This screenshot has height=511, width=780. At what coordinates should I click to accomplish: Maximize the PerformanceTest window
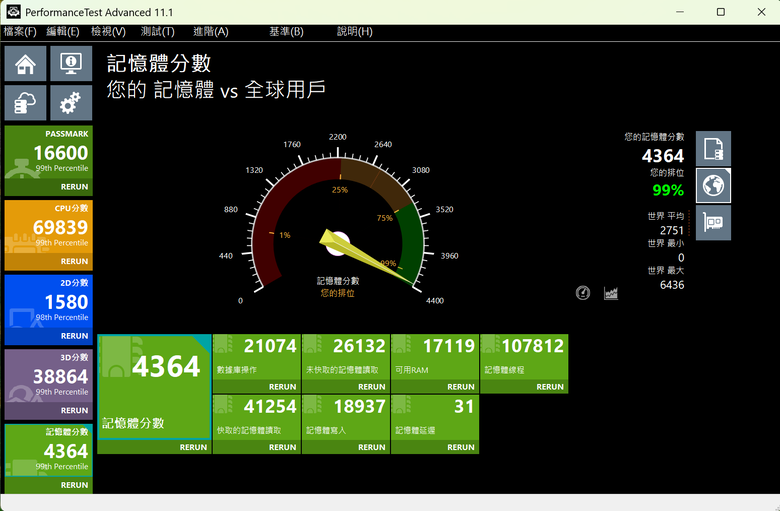720,12
